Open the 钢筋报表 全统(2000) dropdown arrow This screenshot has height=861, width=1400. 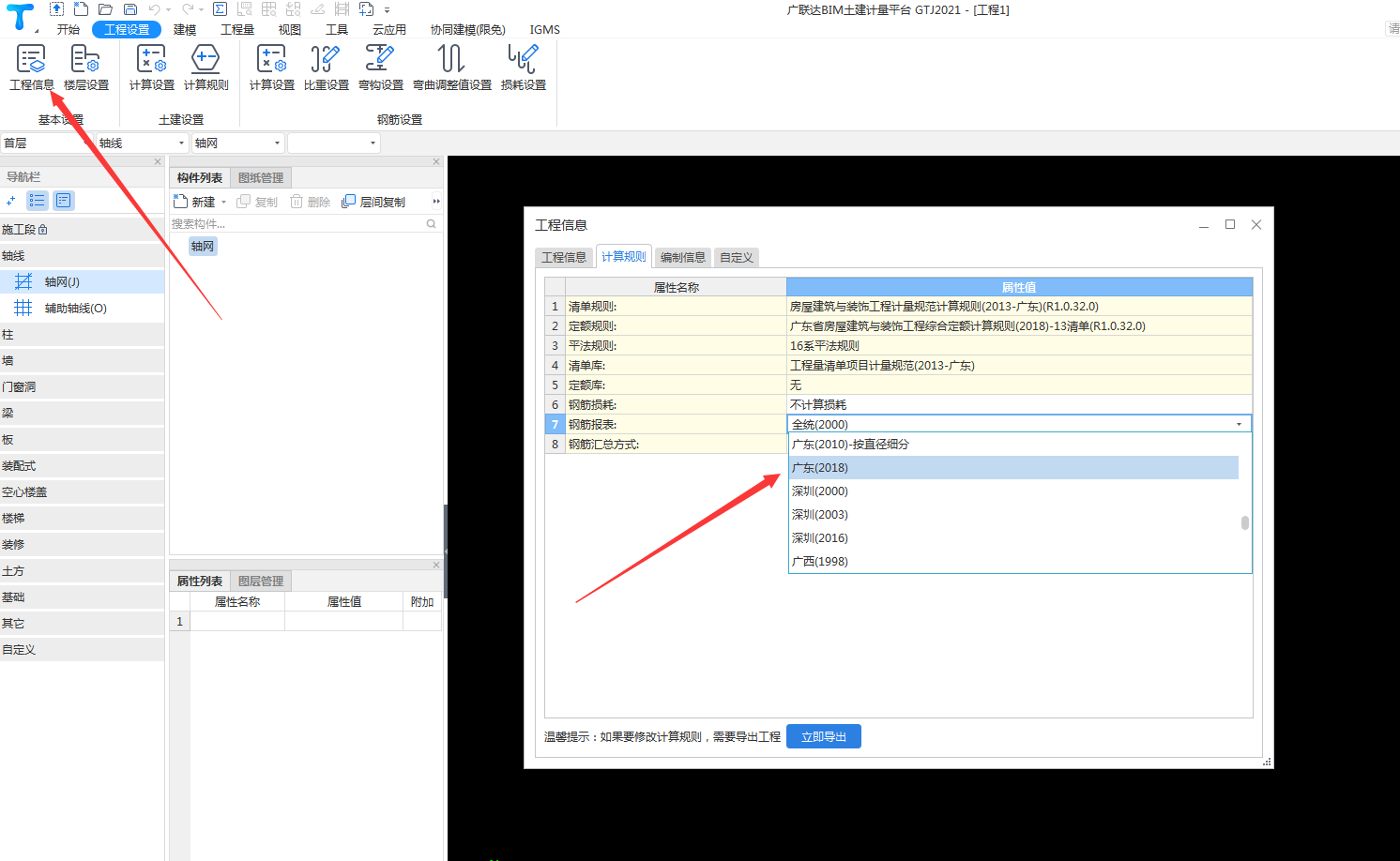(1240, 424)
